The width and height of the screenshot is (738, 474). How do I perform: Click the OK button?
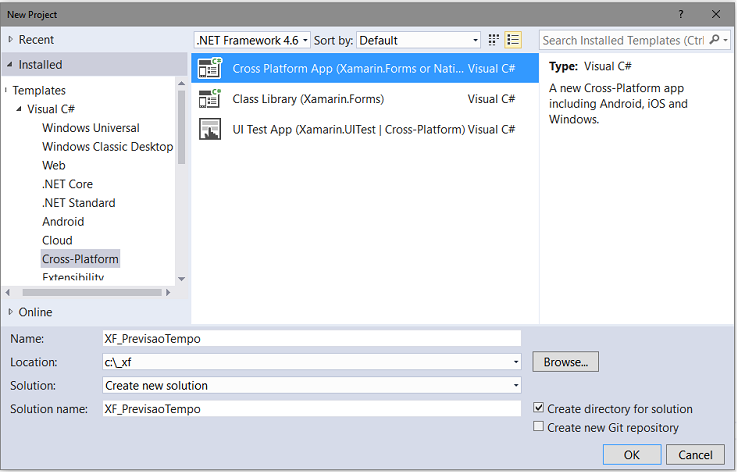[x=632, y=454]
